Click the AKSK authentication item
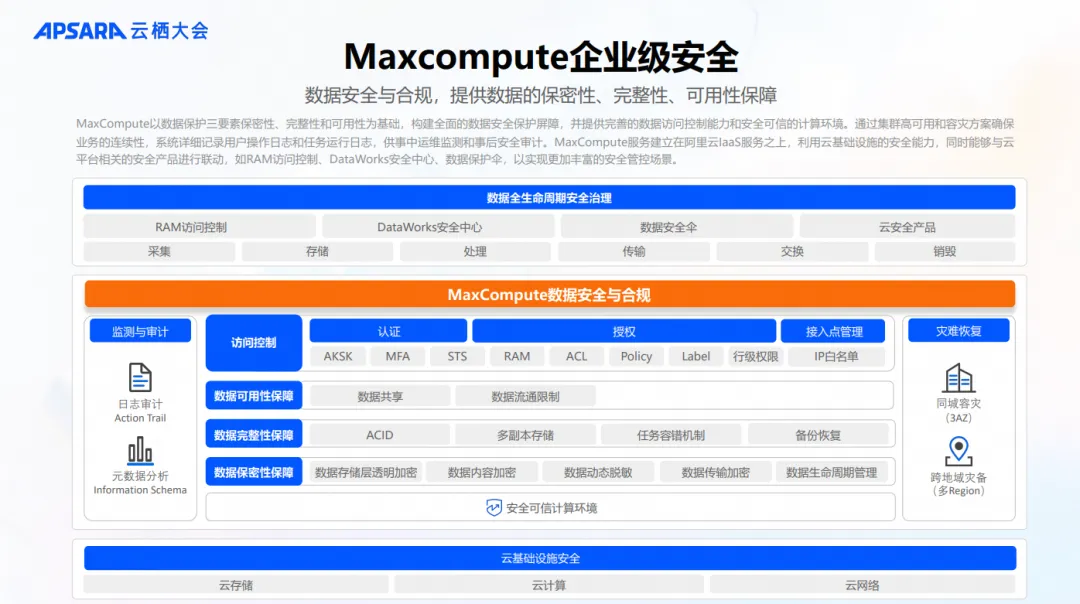This screenshot has width=1080, height=604. click(337, 356)
